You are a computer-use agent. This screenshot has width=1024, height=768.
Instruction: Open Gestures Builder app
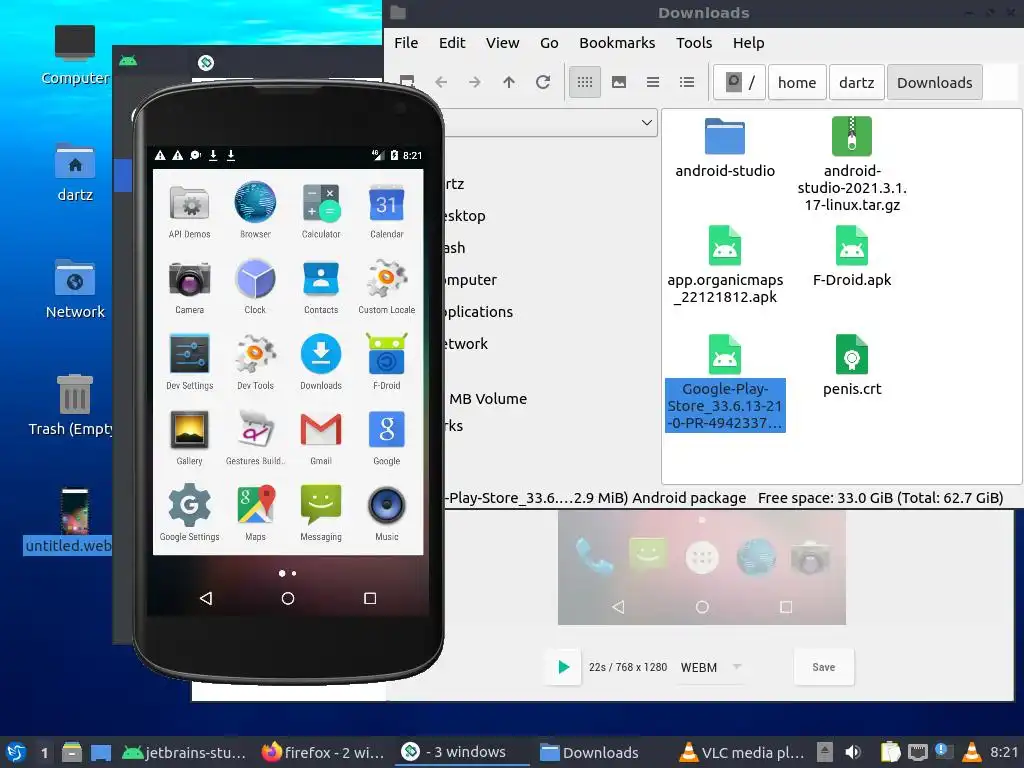point(255,438)
